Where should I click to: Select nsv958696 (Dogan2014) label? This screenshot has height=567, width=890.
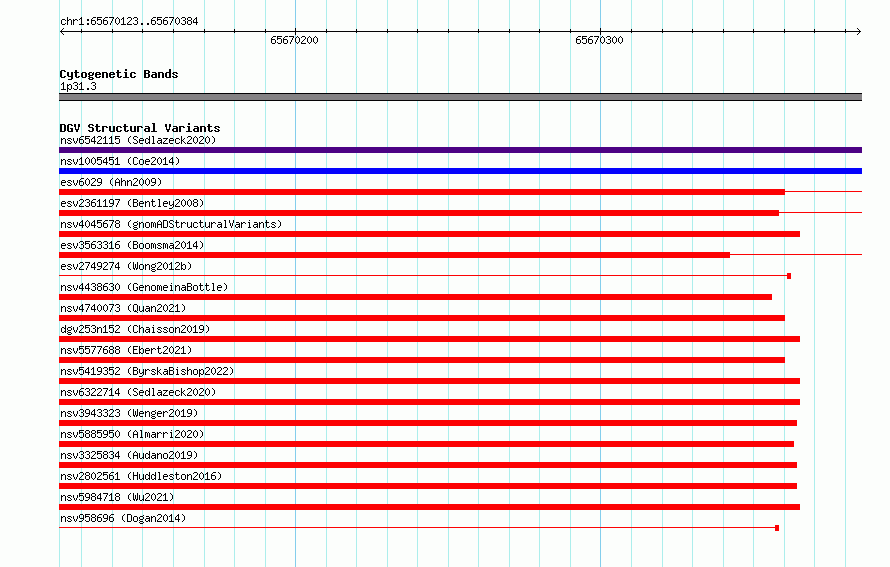click(123, 518)
